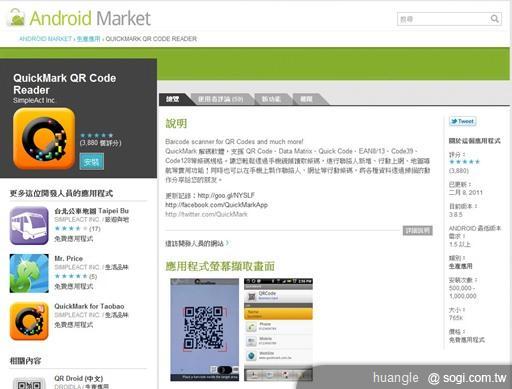Click the QUICKMARK QR CODE READER breadcrumb text
Screen dimensions: 512x389
(x=151, y=39)
